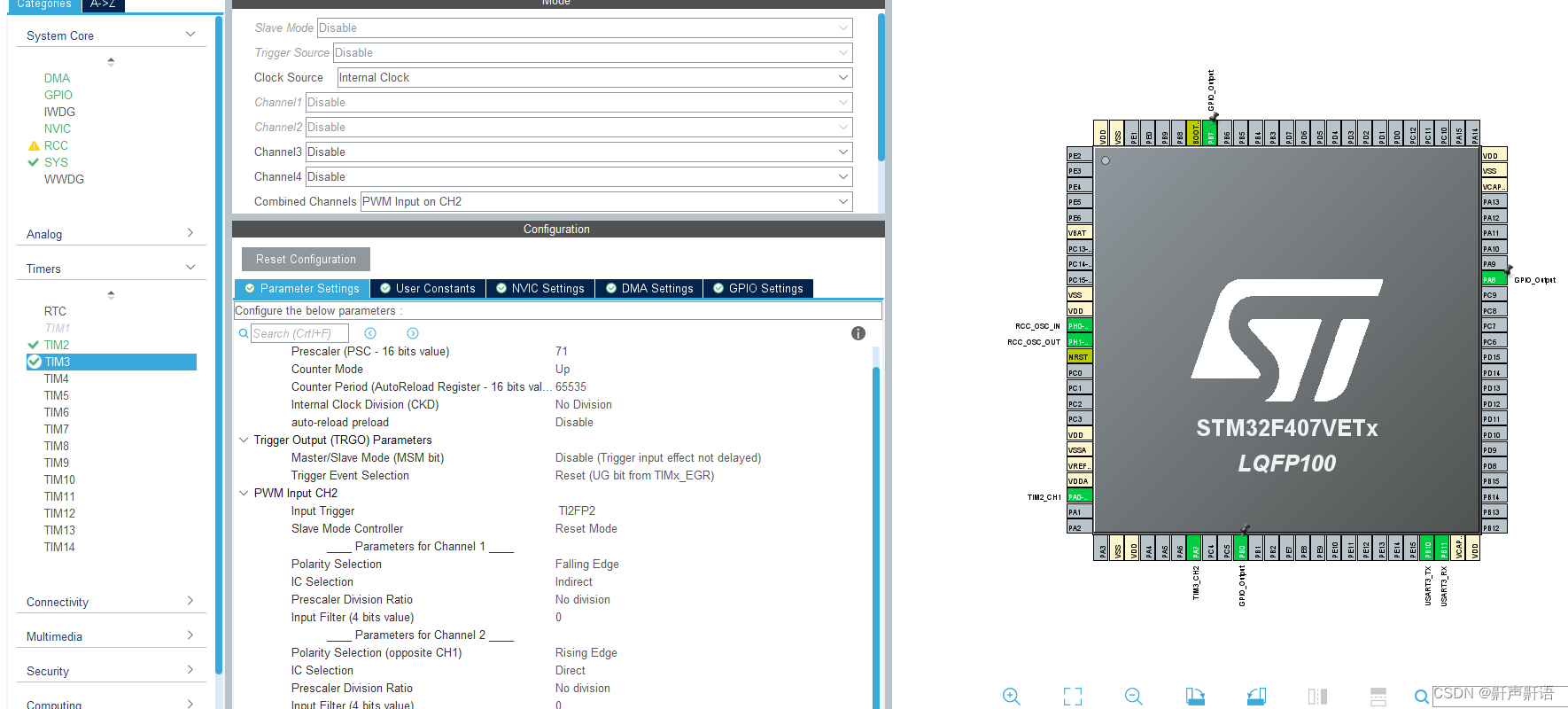This screenshot has width=1568, height=709.
Task: Click the green check next to TIM2
Action: 34,345
